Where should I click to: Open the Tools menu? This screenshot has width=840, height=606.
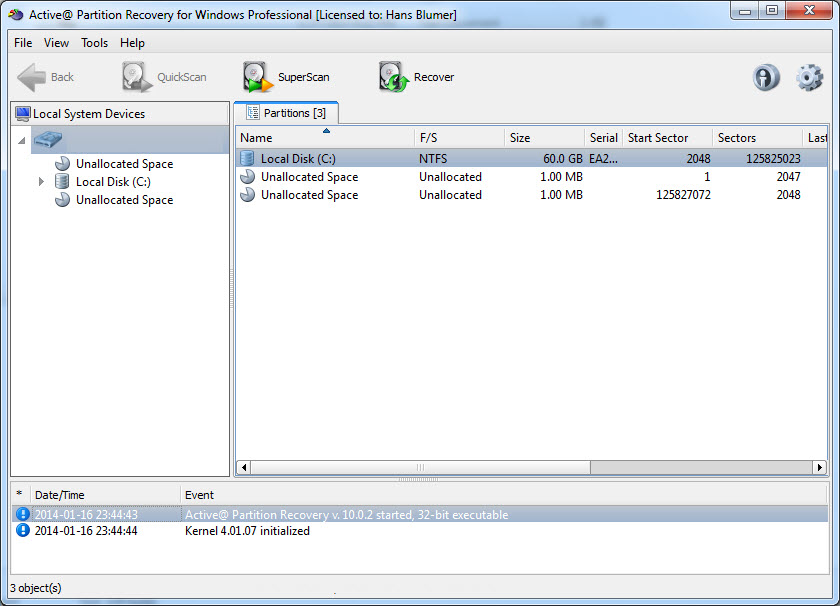point(94,43)
